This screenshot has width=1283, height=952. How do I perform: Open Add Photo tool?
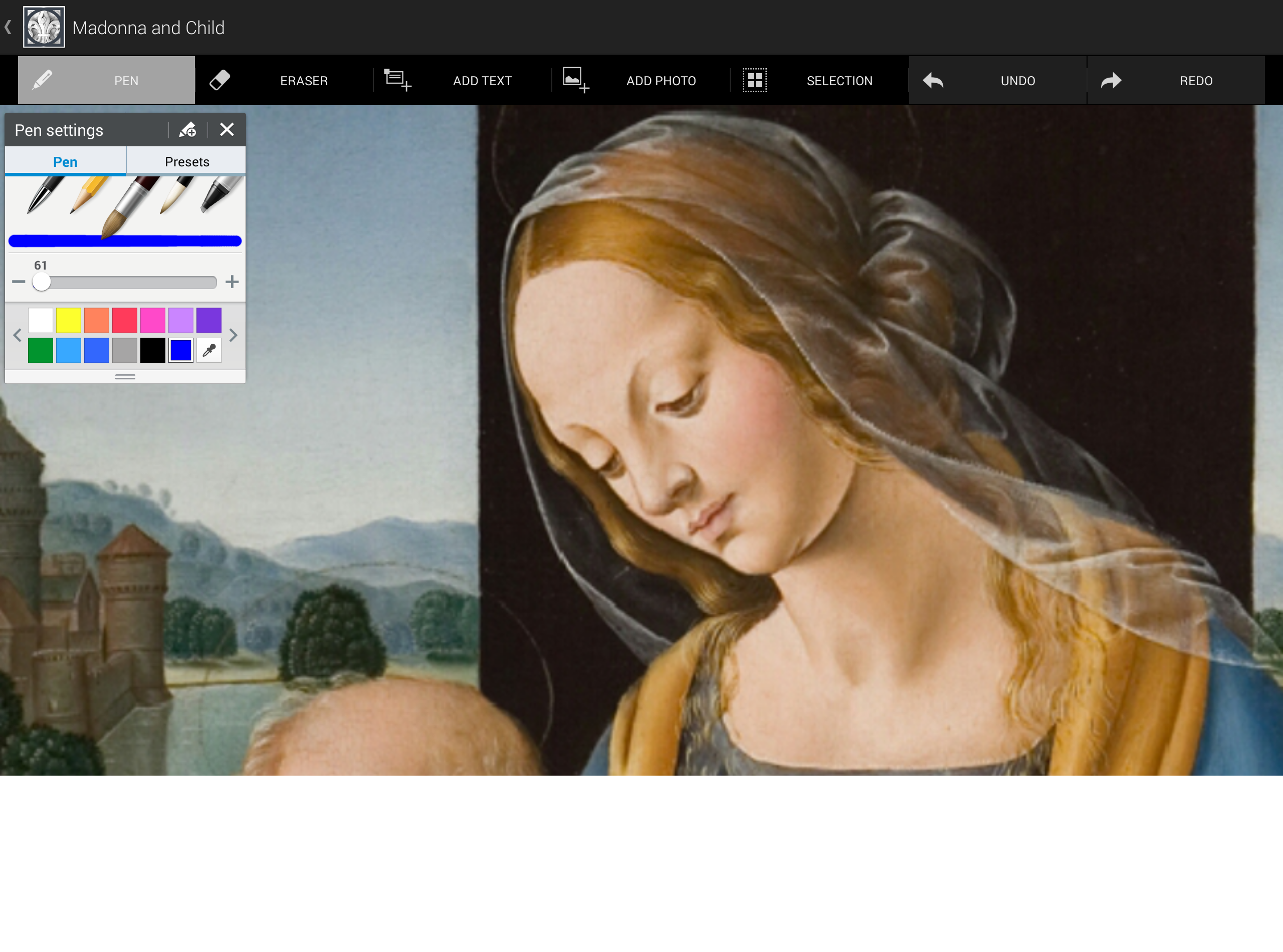pyautogui.click(x=640, y=81)
